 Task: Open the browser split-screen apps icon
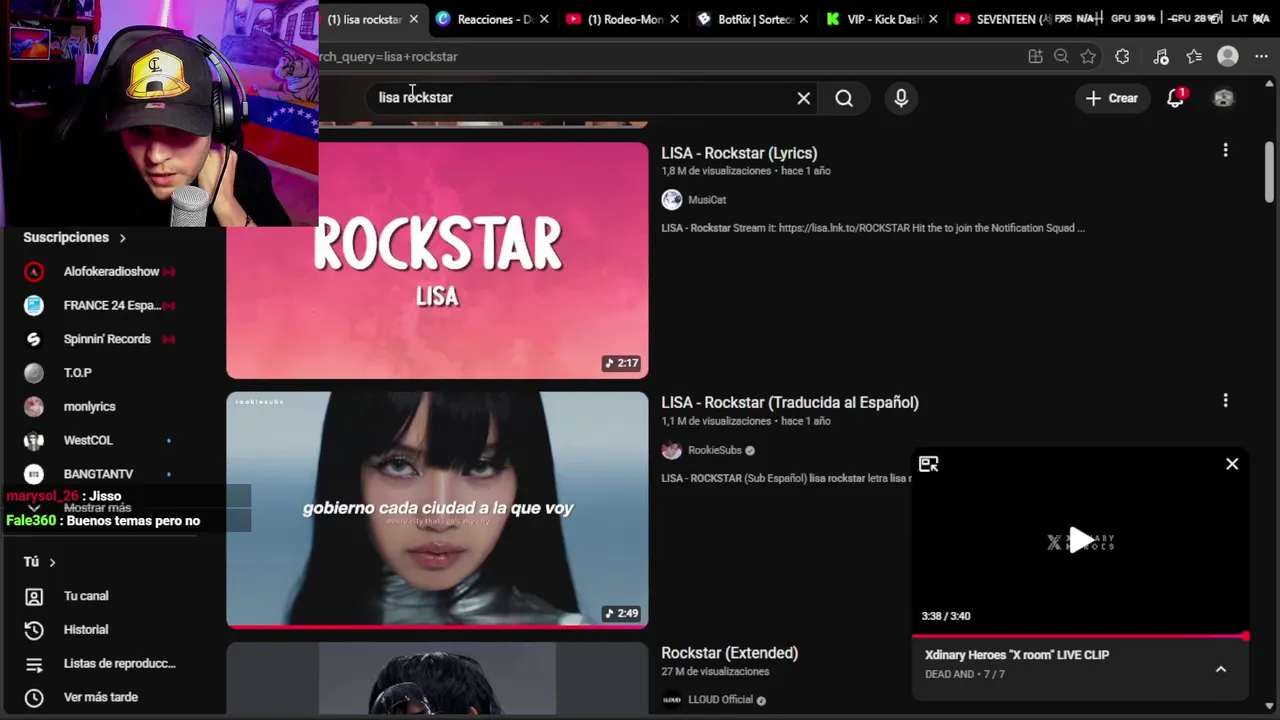coord(1035,57)
